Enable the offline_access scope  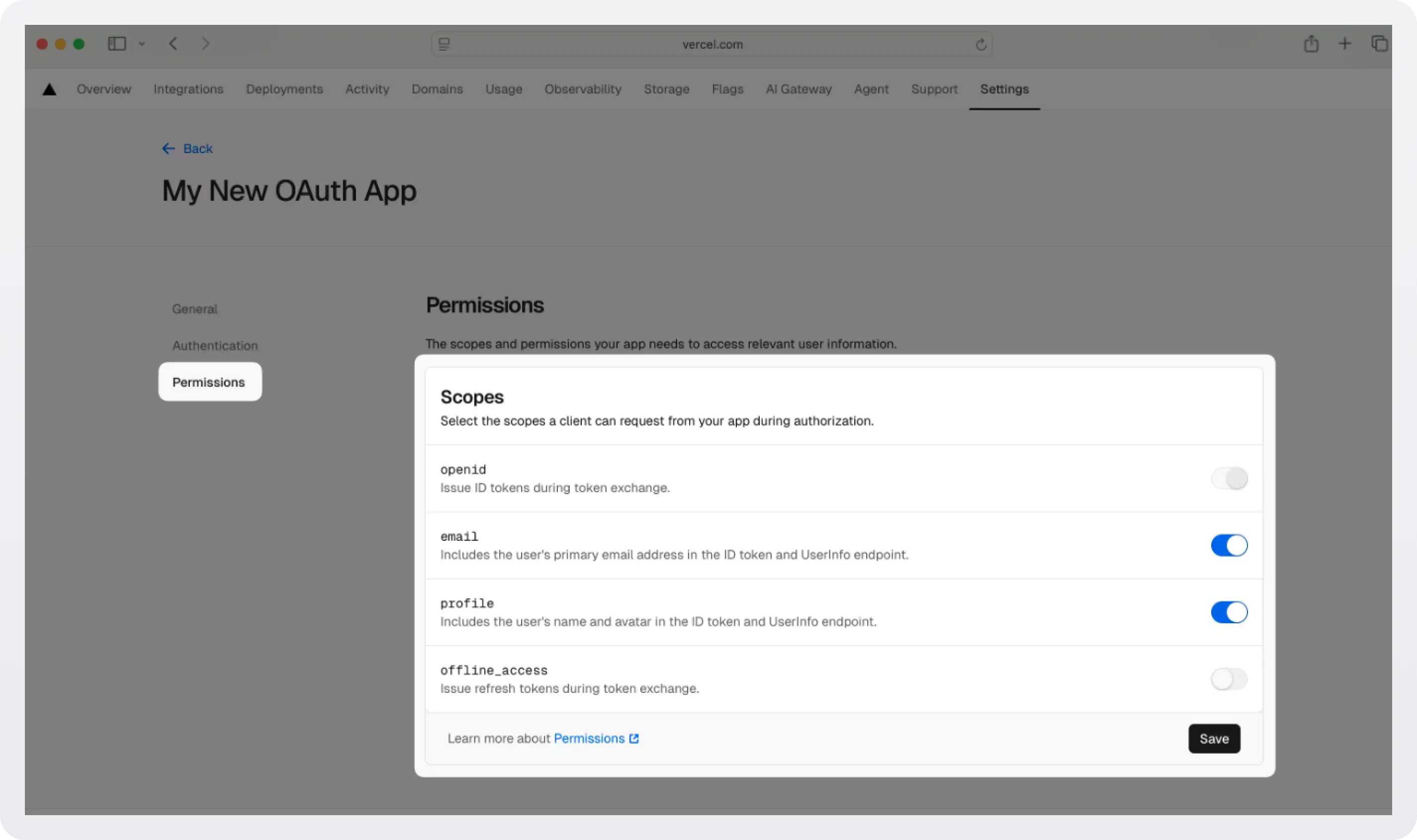(x=1229, y=679)
